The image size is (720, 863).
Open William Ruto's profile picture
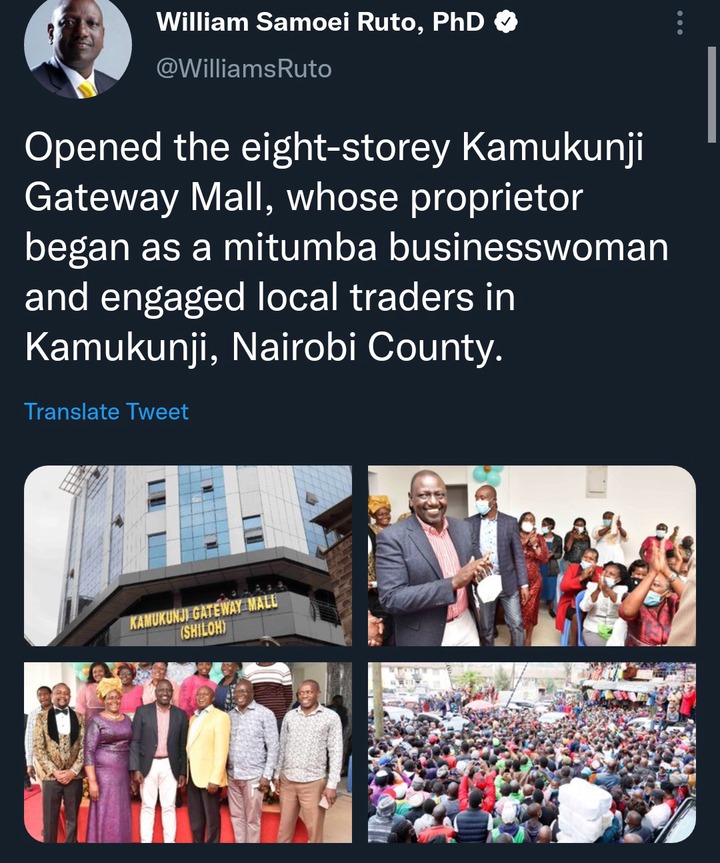pos(78,46)
